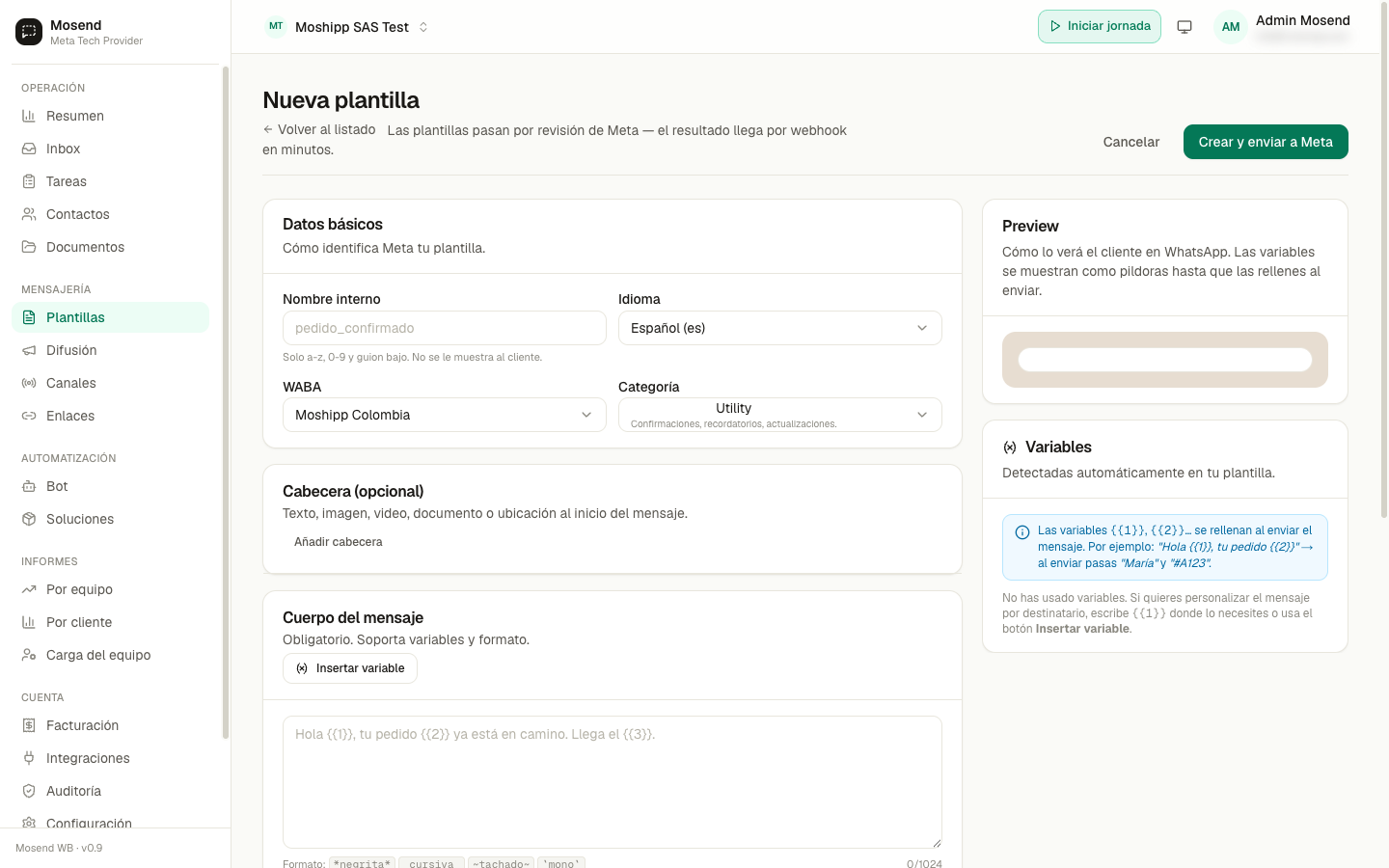Click the Integraciones plug icon

pos(29,758)
